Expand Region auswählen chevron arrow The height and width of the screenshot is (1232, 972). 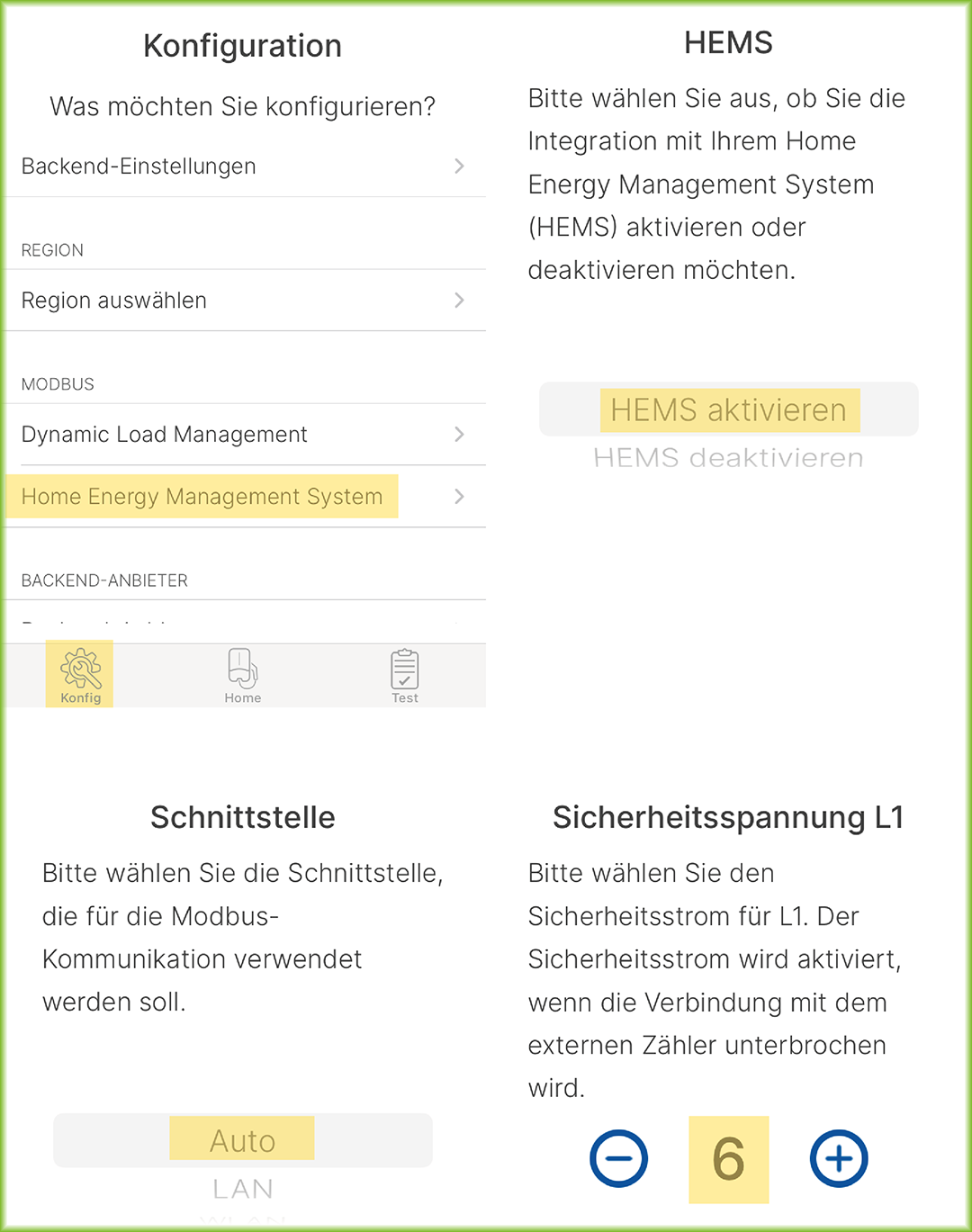[459, 301]
